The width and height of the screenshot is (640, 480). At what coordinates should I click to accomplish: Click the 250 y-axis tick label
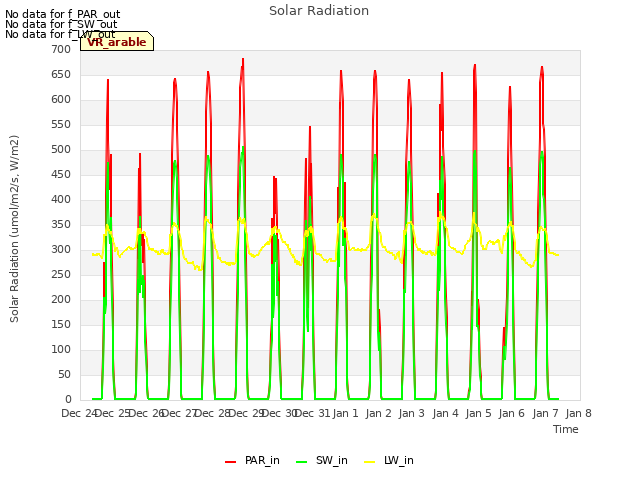coord(61,275)
